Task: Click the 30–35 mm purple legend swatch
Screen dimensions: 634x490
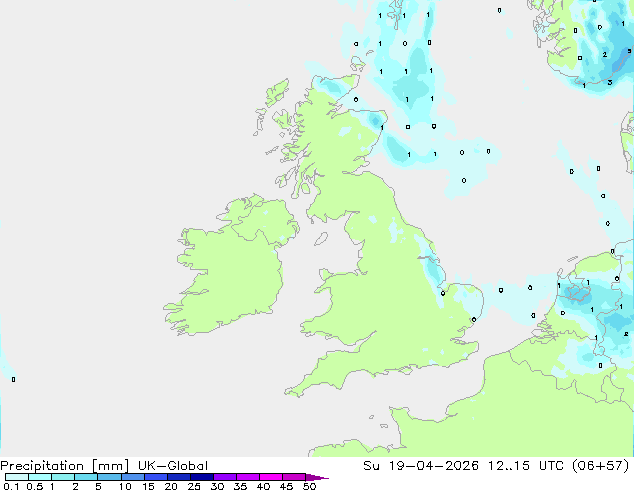Action: click(x=224, y=477)
